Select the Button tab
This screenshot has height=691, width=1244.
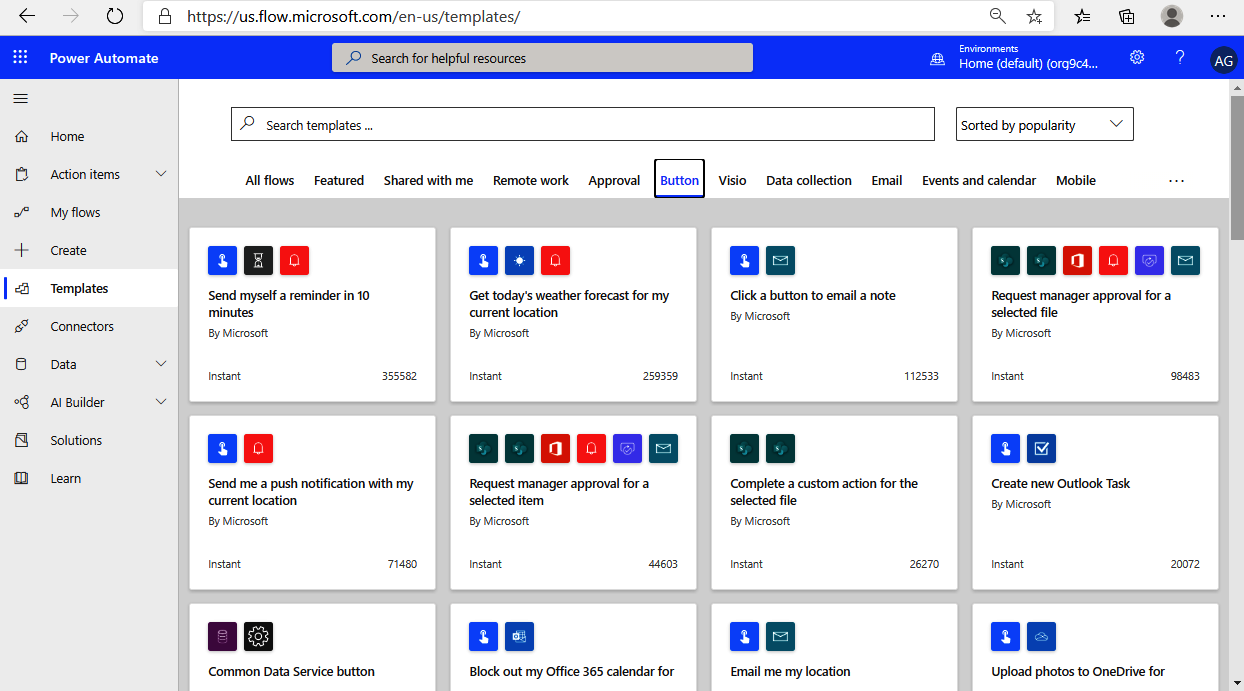click(x=680, y=180)
